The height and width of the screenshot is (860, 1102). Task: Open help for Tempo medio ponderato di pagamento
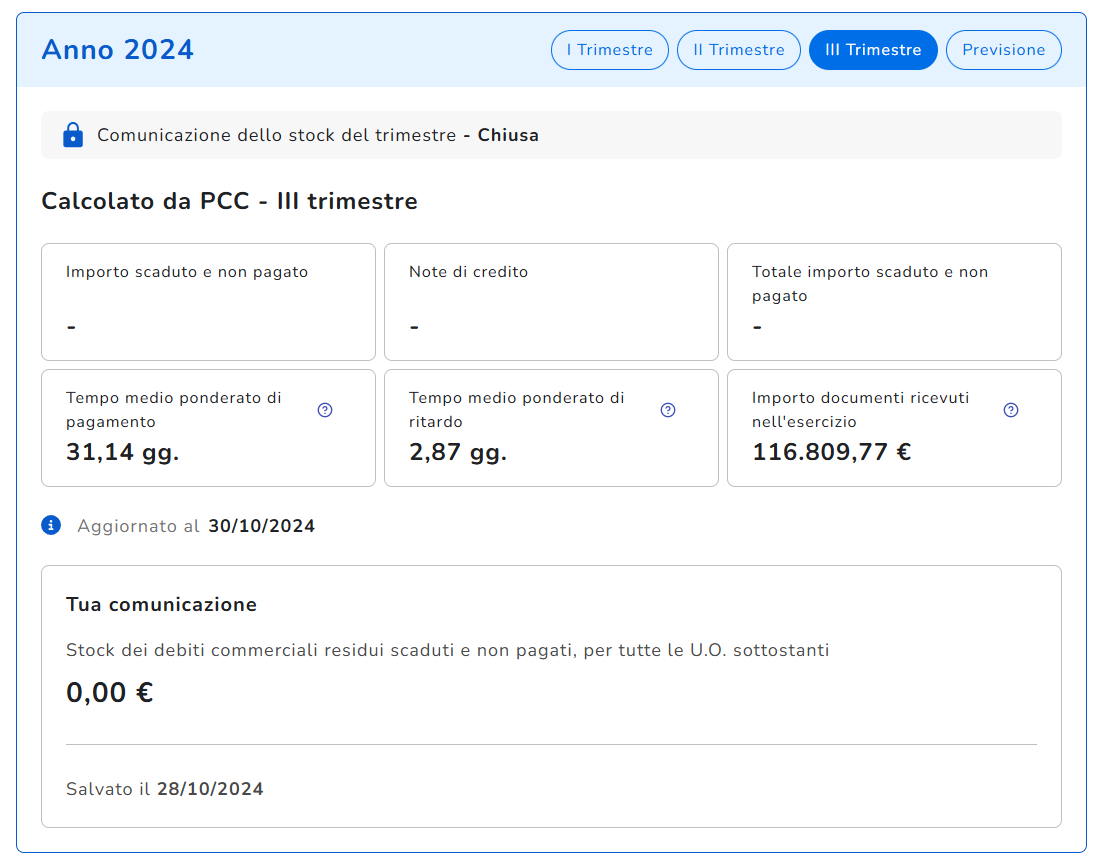(325, 410)
